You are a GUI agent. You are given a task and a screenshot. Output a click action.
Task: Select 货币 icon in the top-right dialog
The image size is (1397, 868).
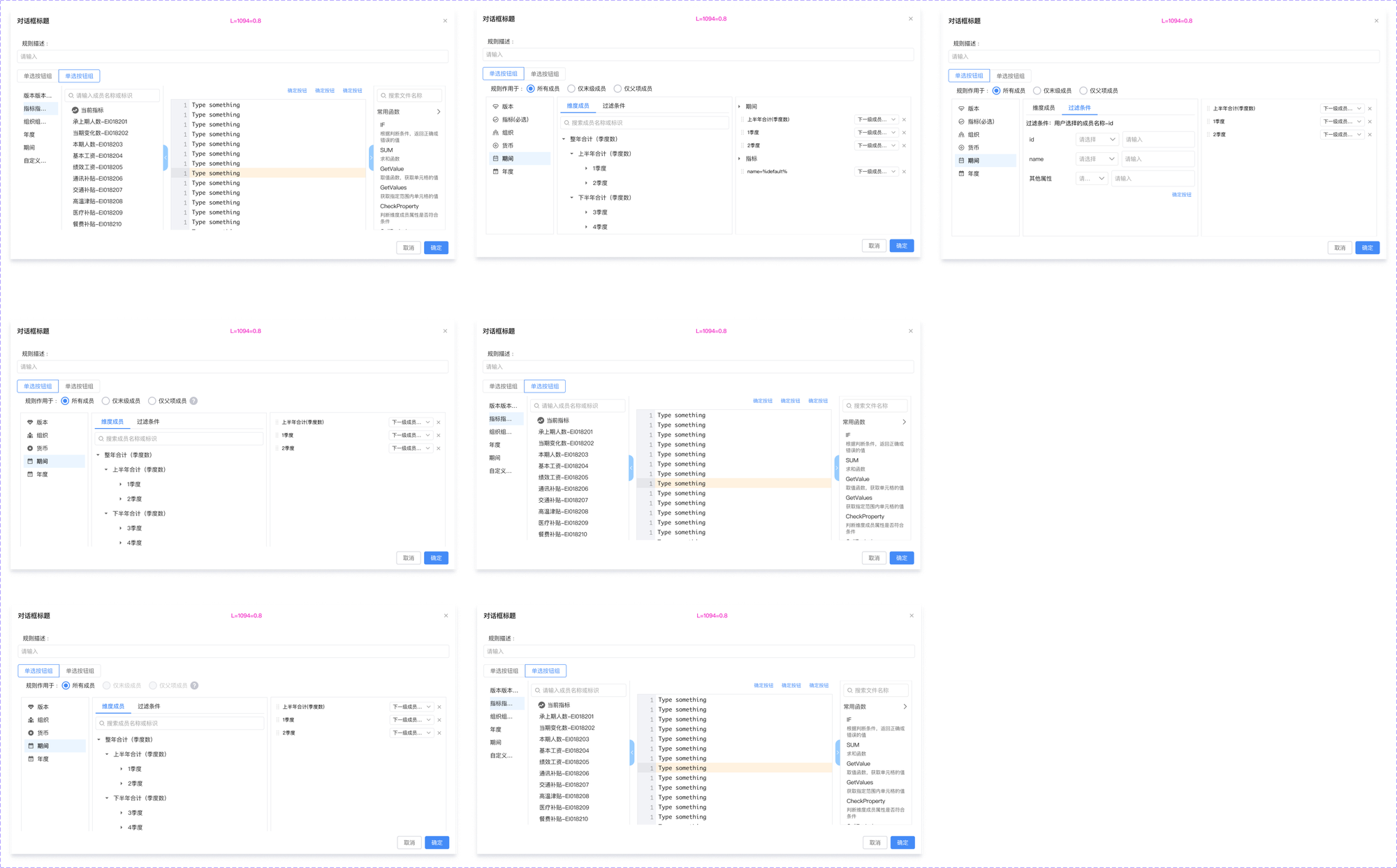pyautogui.click(x=961, y=147)
